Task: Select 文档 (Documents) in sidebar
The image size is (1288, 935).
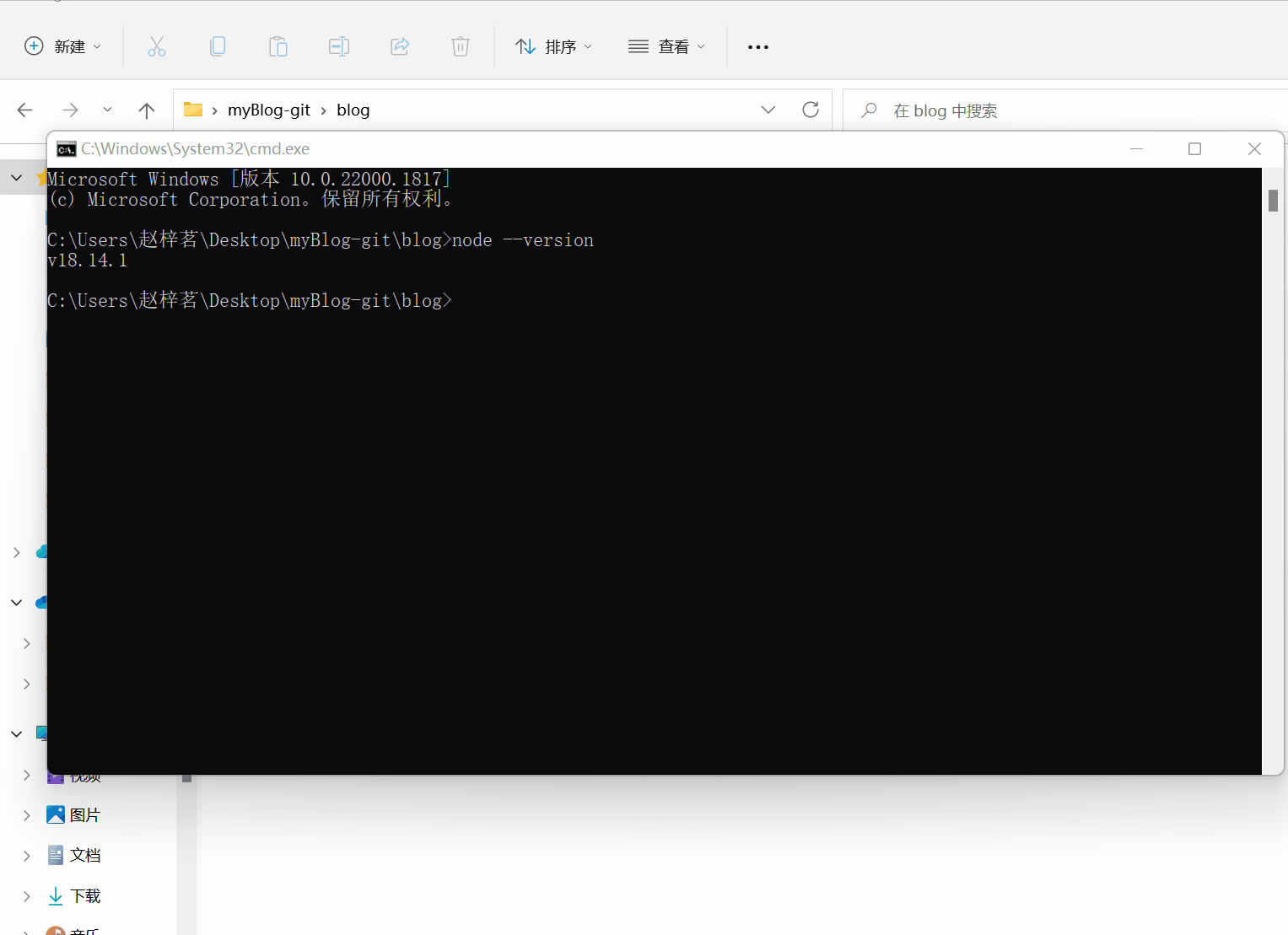Action: tap(84, 856)
